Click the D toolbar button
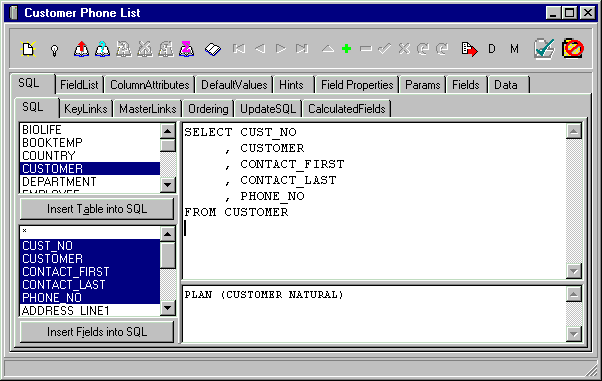The width and height of the screenshot is (602, 381). click(x=492, y=49)
